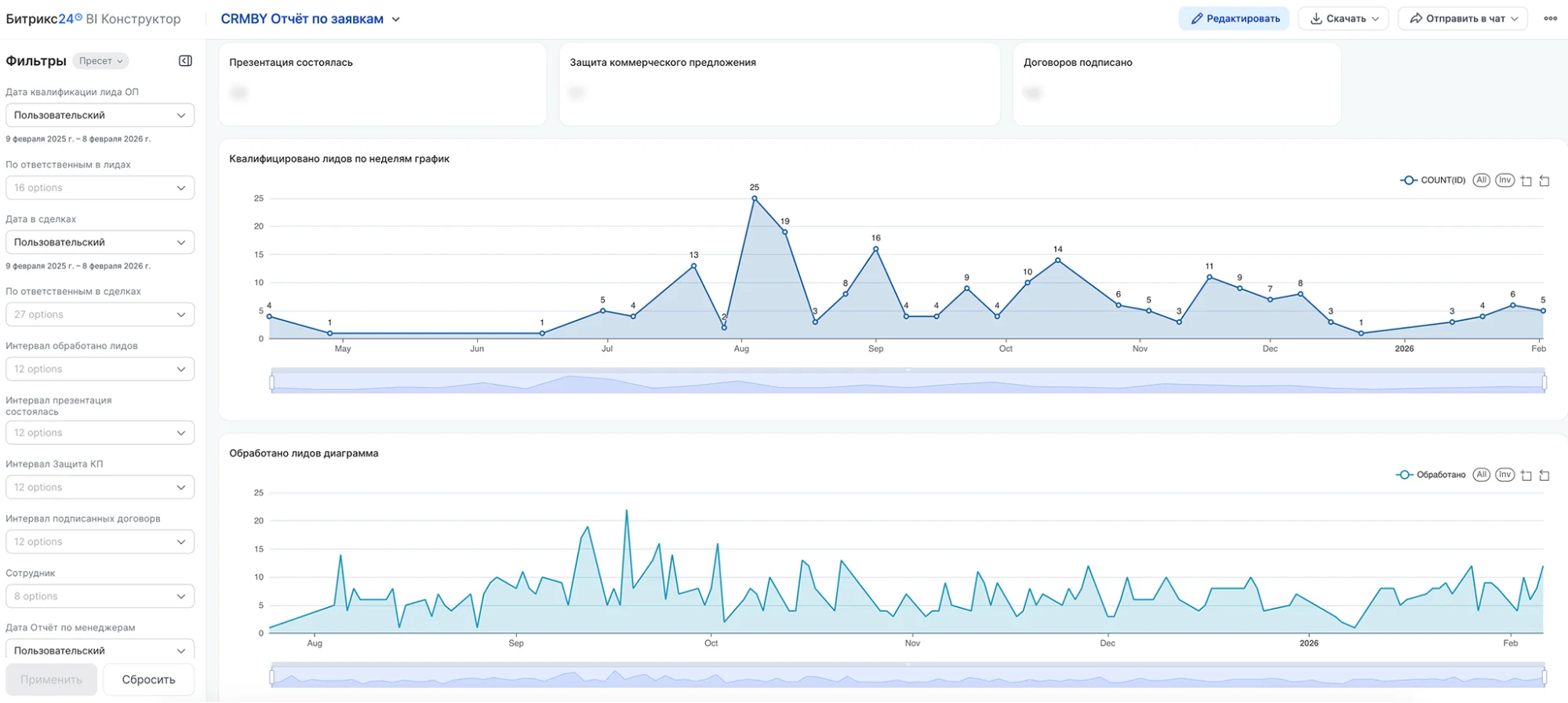Reset zoom on the Обработано лидов chart
This screenshot has height=703, width=1568.
pyautogui.click(x=1544, y=475)
